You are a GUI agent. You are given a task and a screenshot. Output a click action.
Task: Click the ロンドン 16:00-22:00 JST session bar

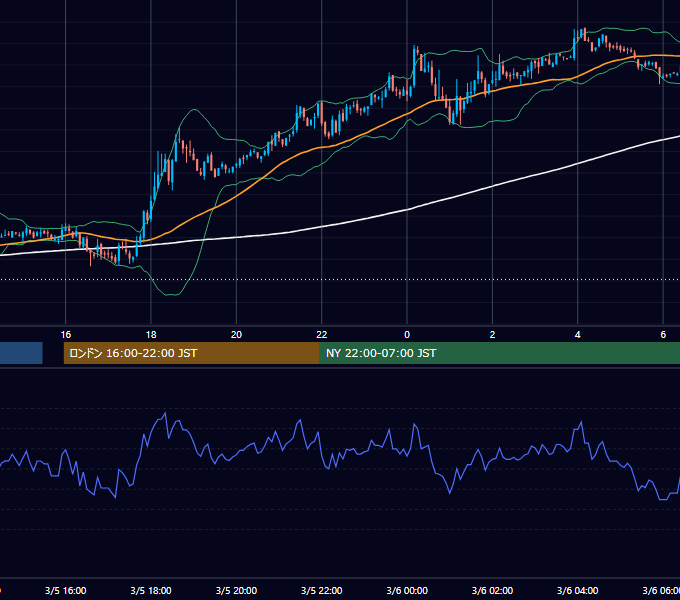point(192,353)
